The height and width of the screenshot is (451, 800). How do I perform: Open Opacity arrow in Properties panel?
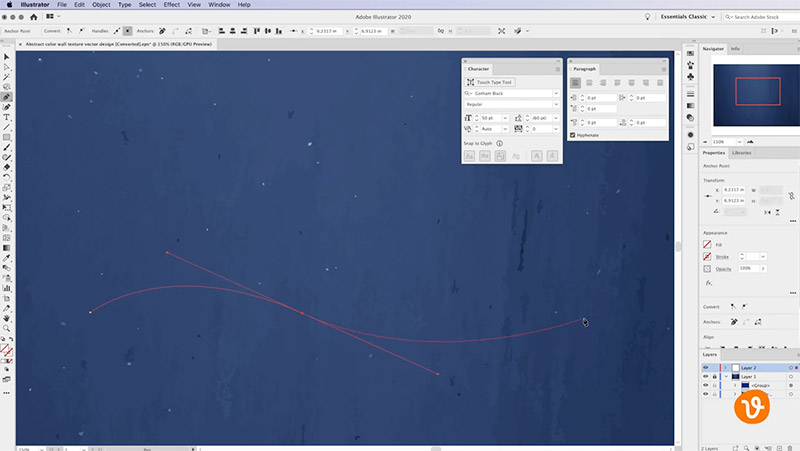763,268
